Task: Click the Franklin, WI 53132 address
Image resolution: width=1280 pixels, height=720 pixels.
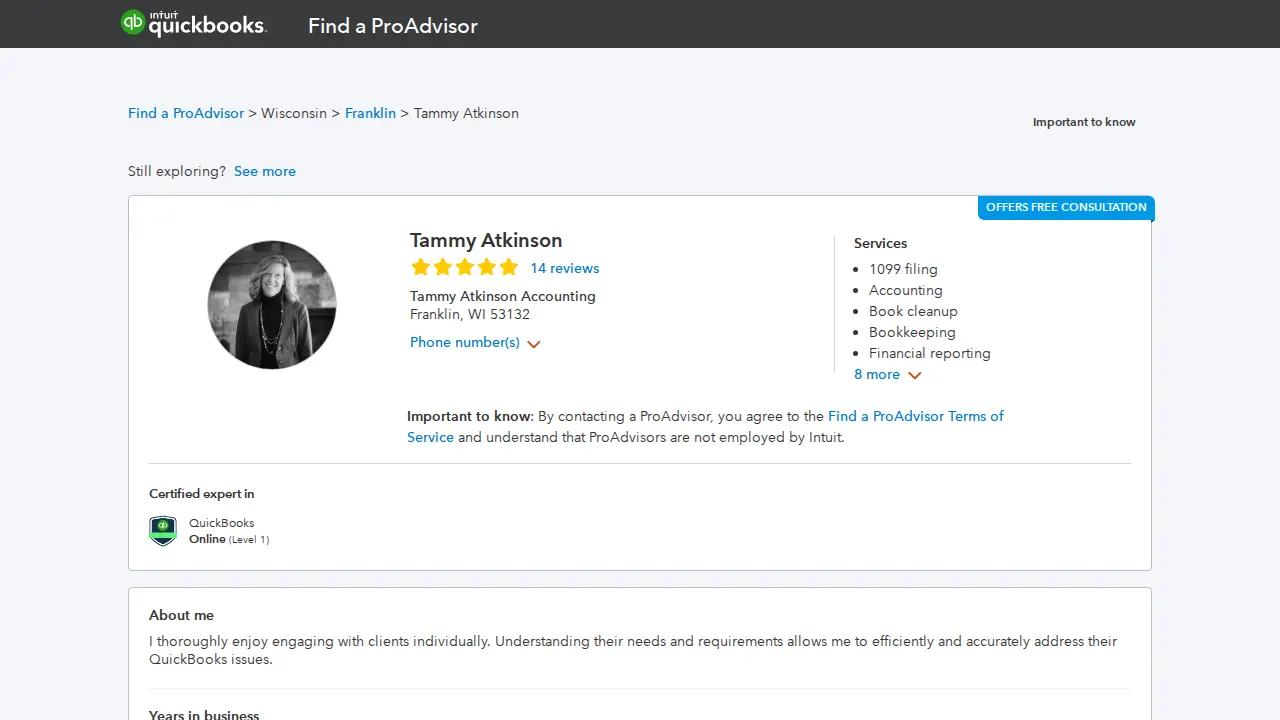Action: (x=470, y=314)
